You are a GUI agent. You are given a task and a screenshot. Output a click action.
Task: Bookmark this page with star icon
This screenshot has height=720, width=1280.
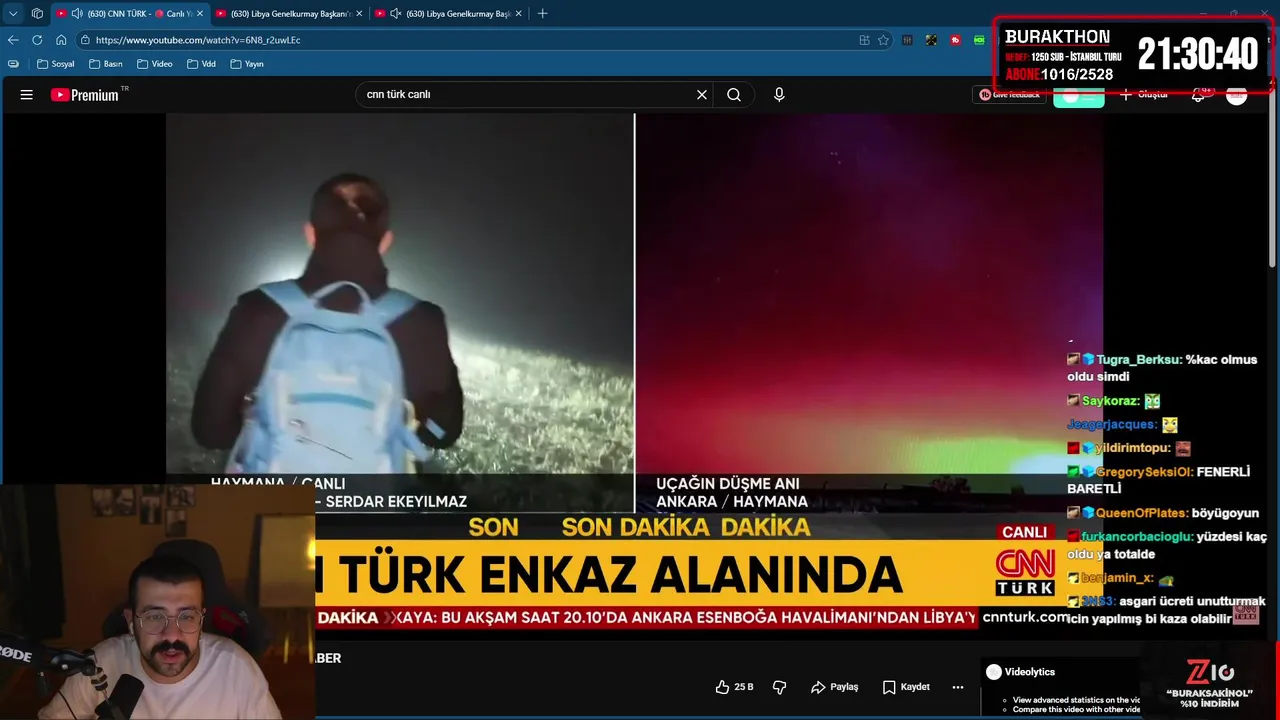pyautogui.click(x=883, y=40)
